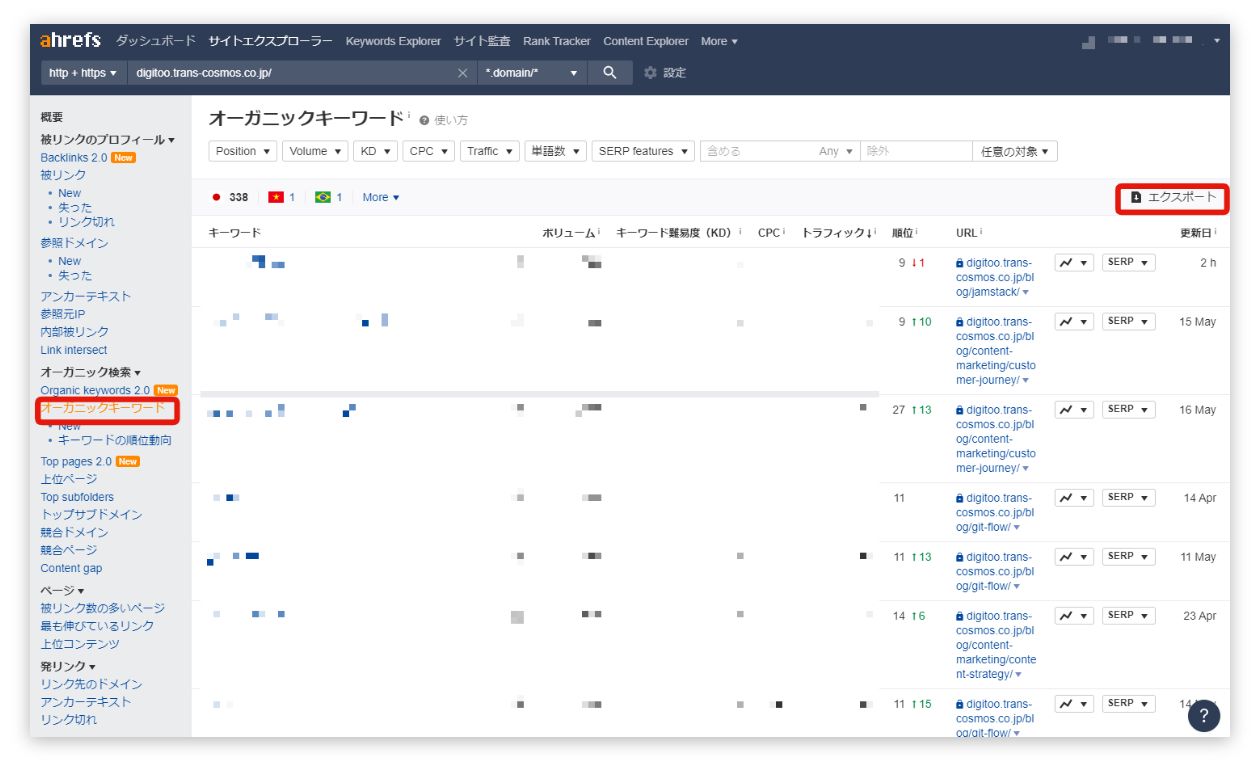Open the 設定 gear settings
The image size is (1260, 767).
pos(666,73)
